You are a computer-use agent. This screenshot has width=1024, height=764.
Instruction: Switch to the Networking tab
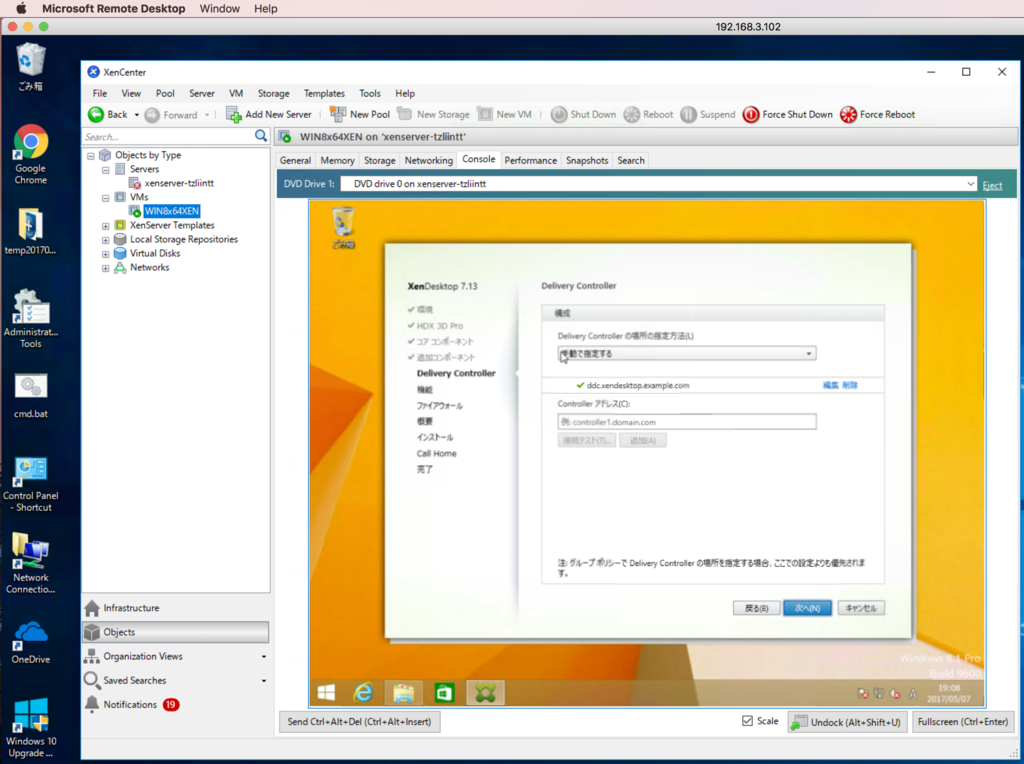[428, 160]
